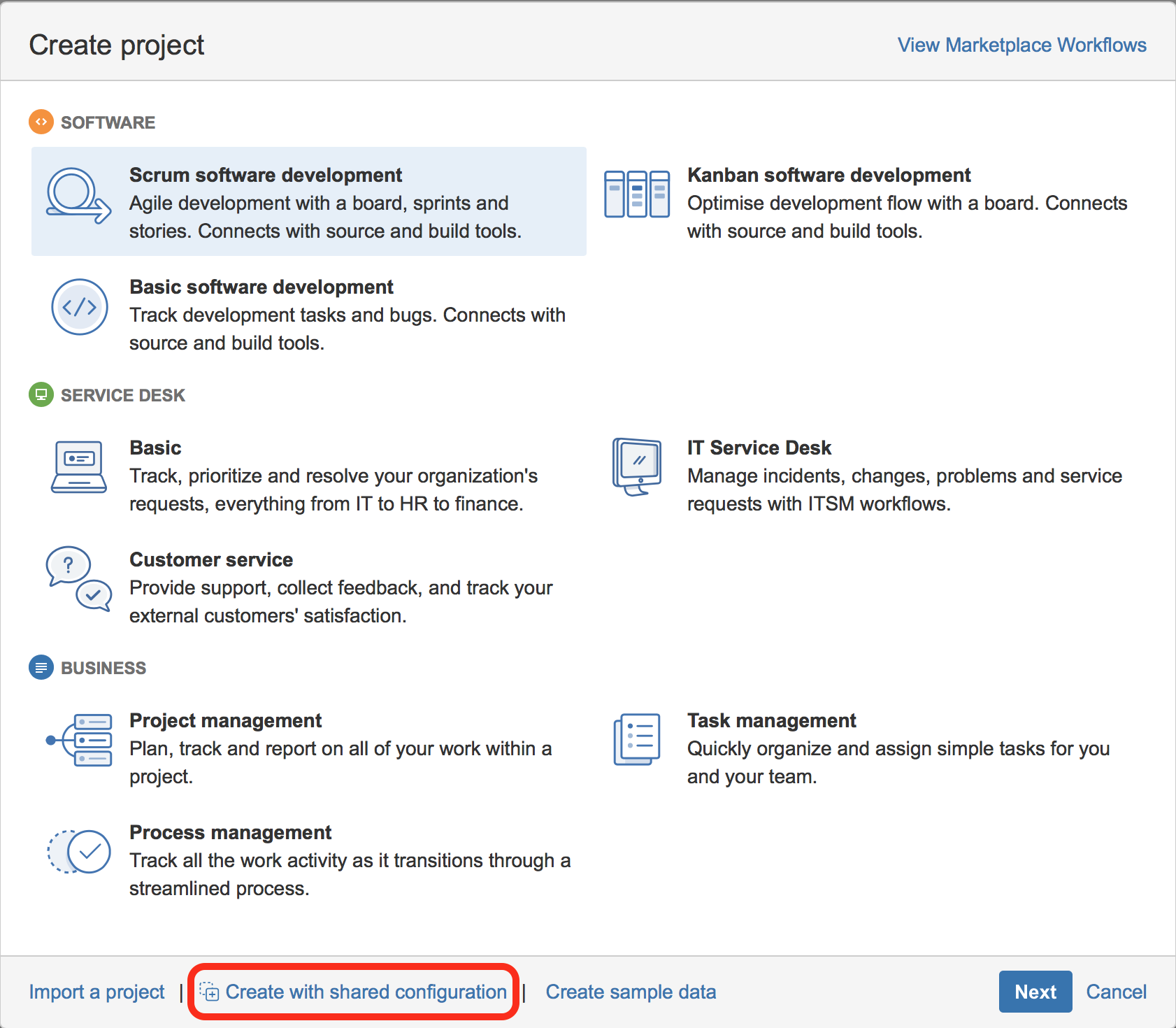Click the orange SOFTWARE category icon
The width and height of the screenshot is (1176, 1028).
tap(41, 122)
